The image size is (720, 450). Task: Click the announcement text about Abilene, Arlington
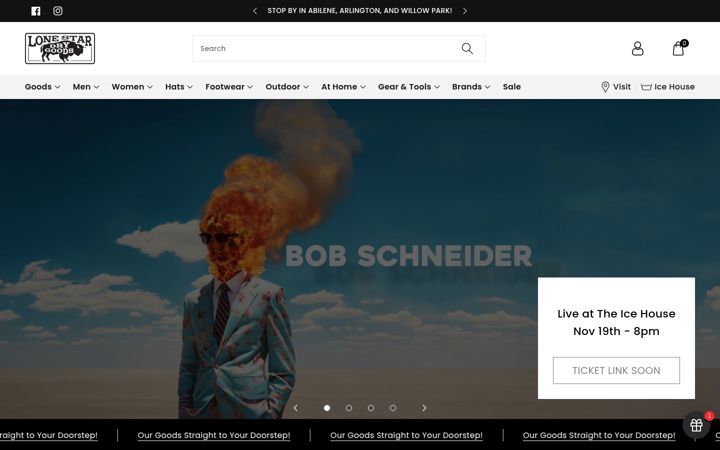coord(360,11)
